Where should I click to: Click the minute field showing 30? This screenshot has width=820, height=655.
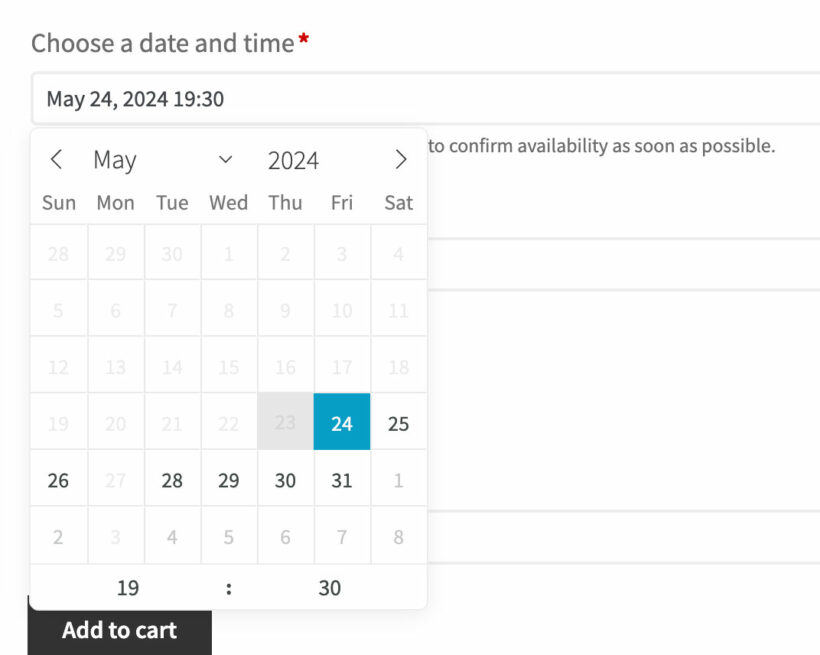tap(329, 588)
